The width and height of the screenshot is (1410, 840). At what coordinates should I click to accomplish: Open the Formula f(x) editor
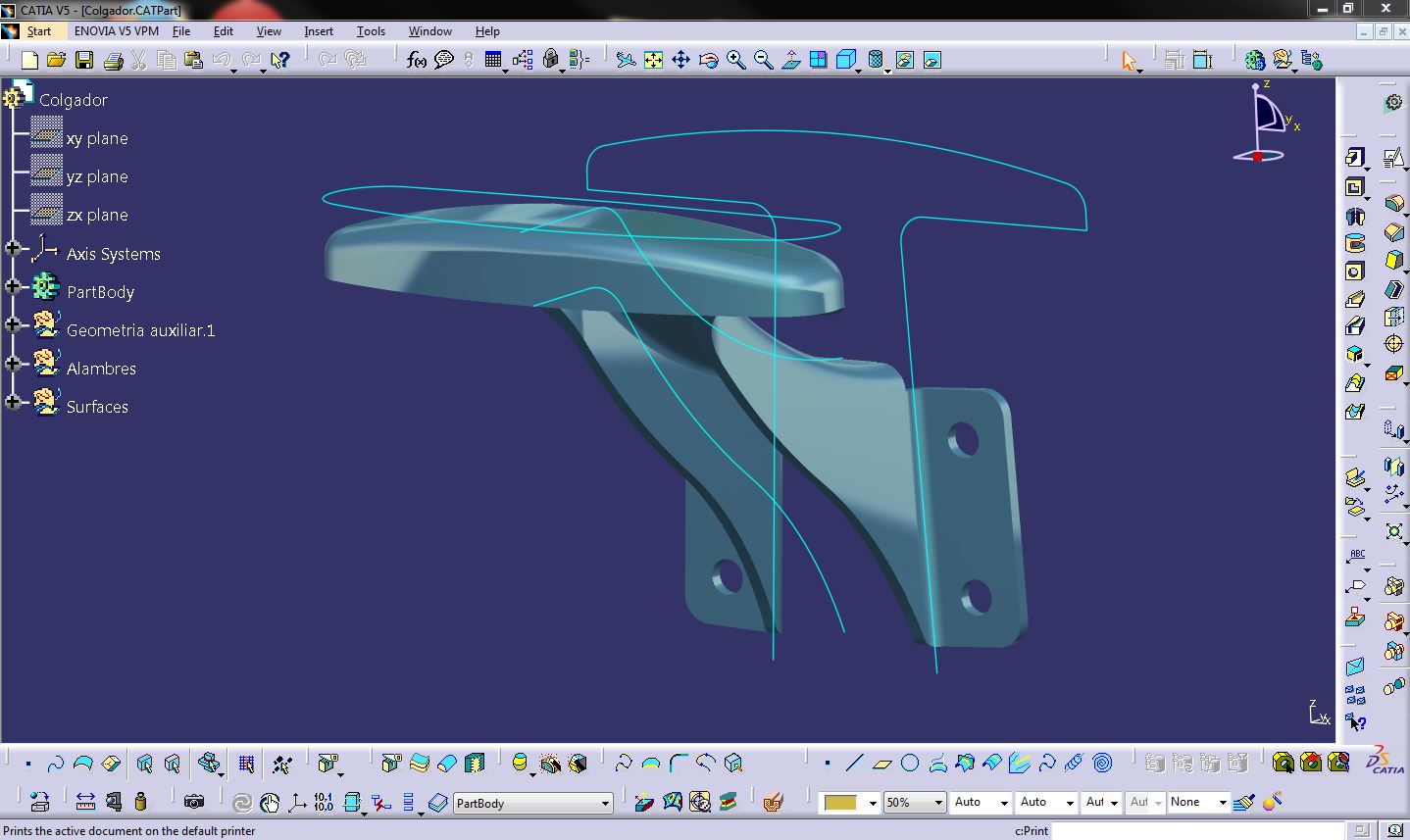(x=417, y=60)
